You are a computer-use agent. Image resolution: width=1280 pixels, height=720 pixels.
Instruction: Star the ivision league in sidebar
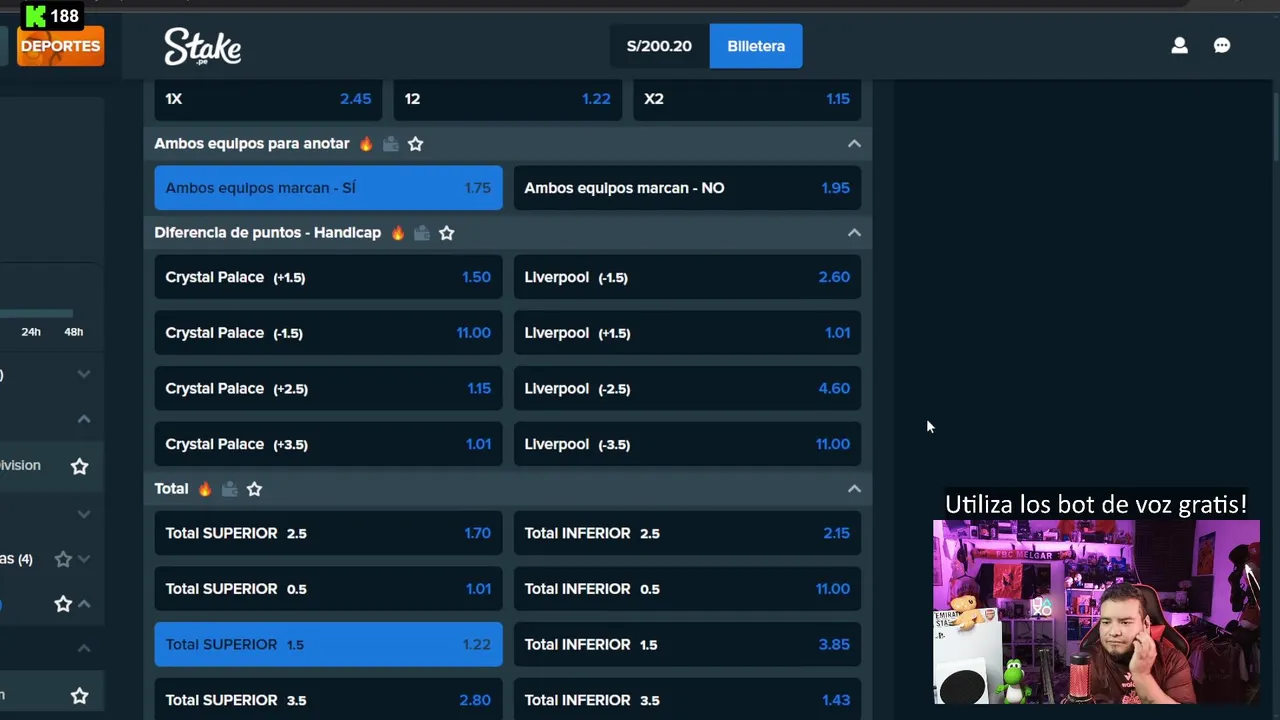pos(79,466)
